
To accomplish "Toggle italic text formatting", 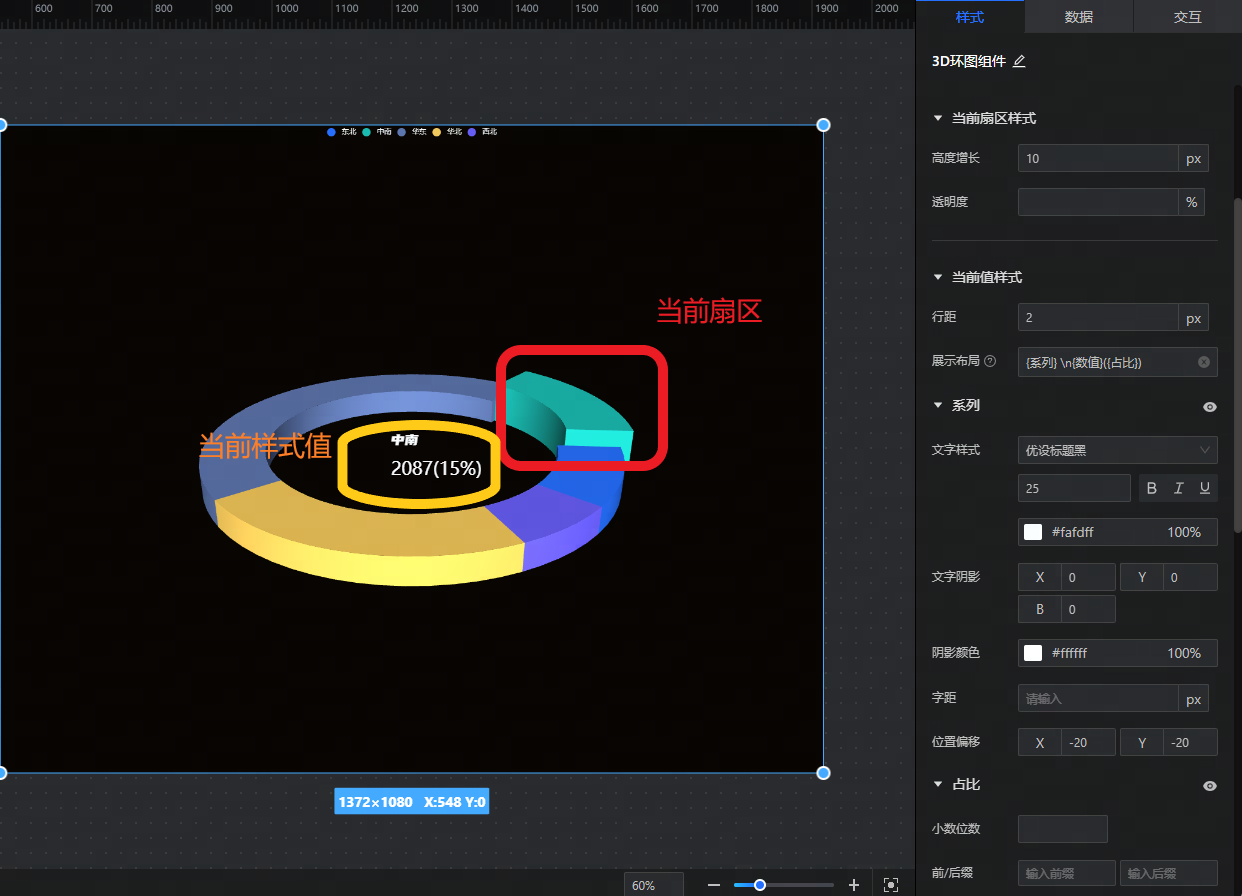I will point(1179,488).
